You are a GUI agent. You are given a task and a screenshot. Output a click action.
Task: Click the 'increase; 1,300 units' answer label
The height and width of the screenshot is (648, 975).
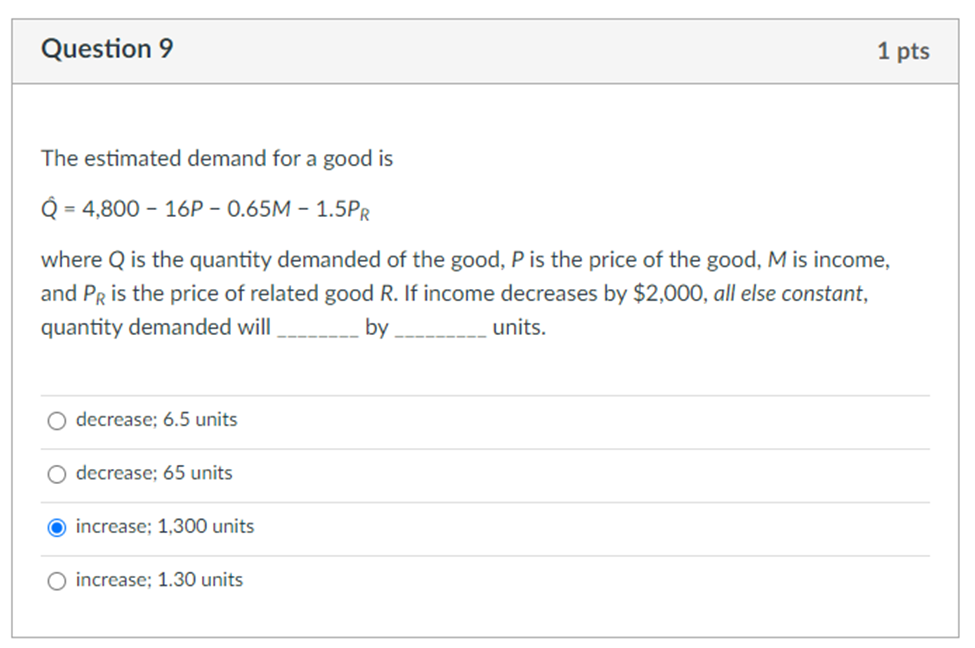pos(166,526)
